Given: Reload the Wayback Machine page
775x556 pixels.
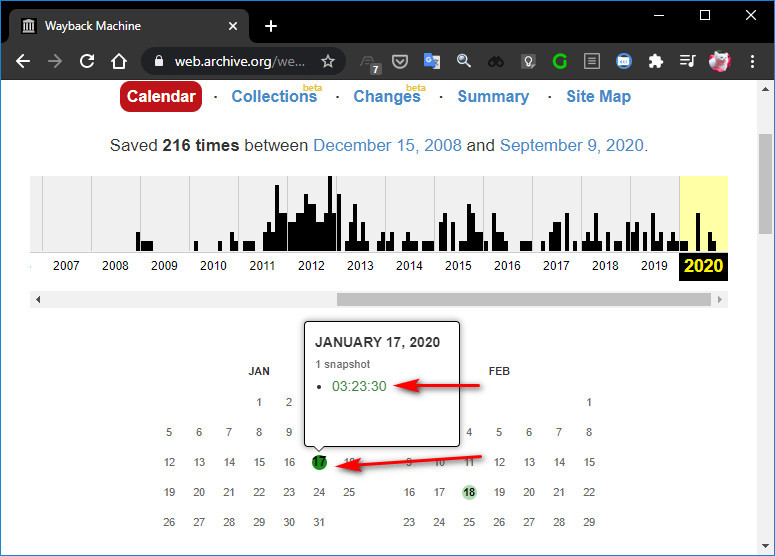Looking at the screenshot, I should [87, 61].
